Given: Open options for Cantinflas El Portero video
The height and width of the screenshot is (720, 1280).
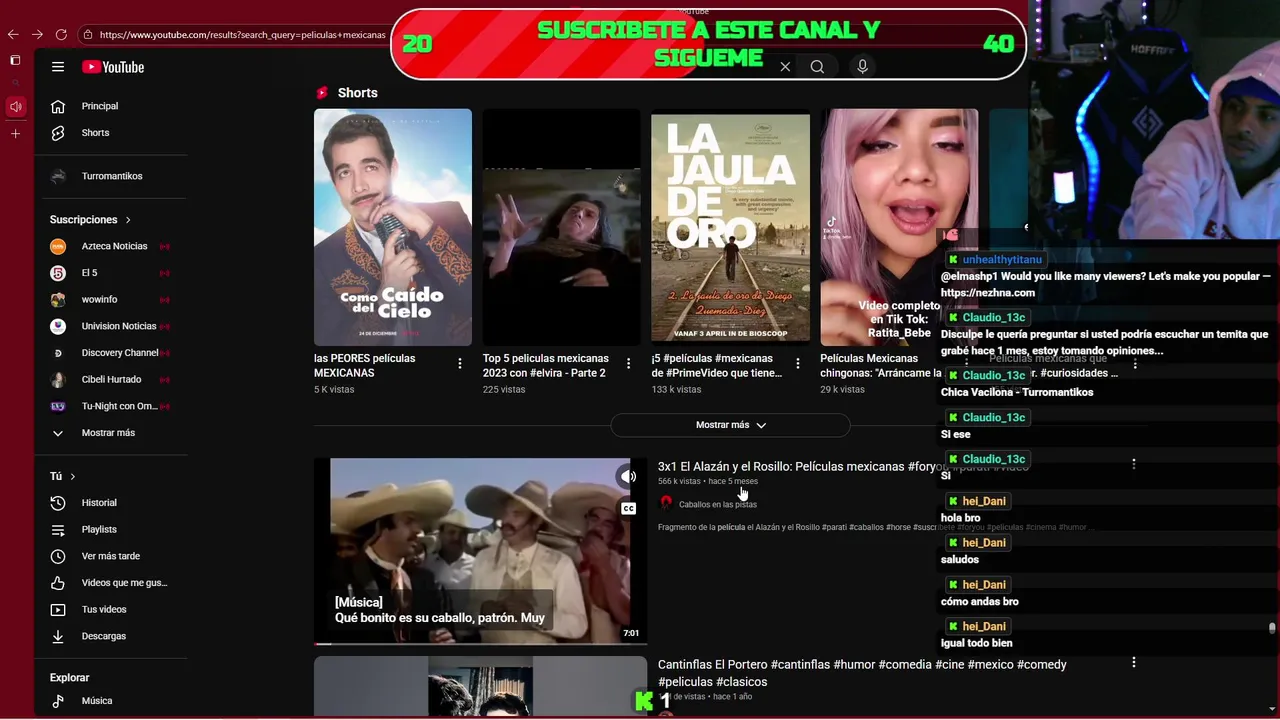Looking at the screenshot, I should point(1133,662).
